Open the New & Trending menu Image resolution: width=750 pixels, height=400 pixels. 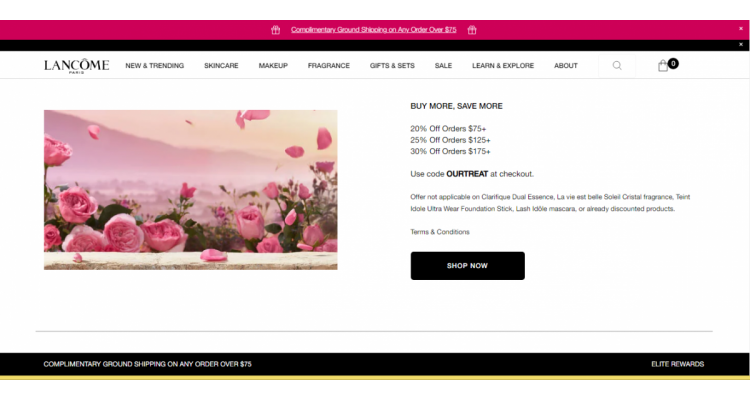[154, 66]
